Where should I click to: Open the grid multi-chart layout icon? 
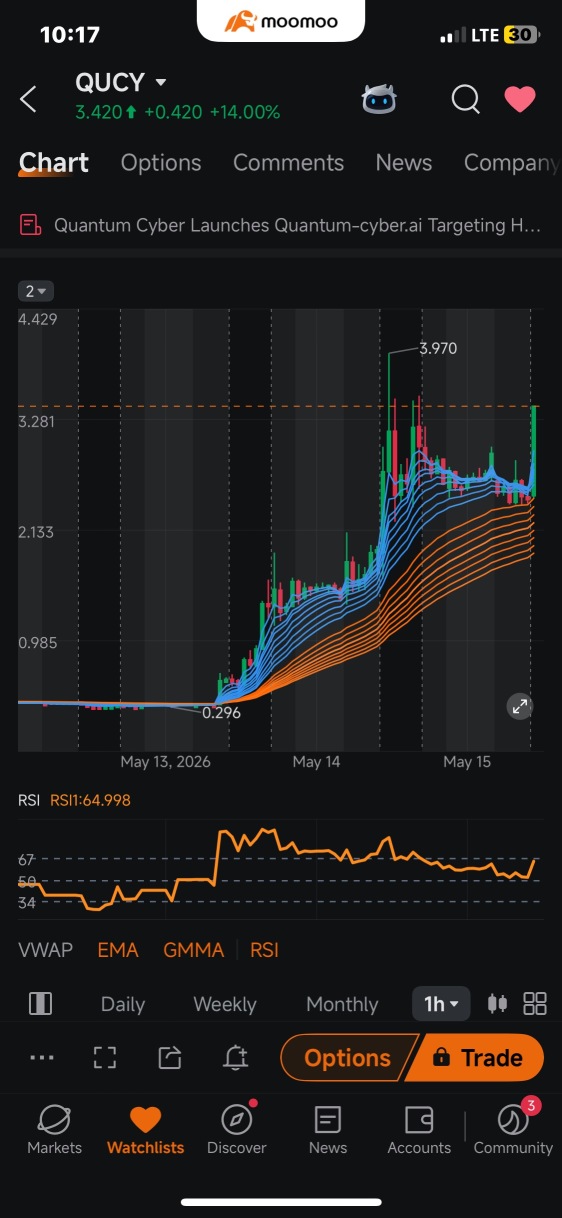[535, 1003]
